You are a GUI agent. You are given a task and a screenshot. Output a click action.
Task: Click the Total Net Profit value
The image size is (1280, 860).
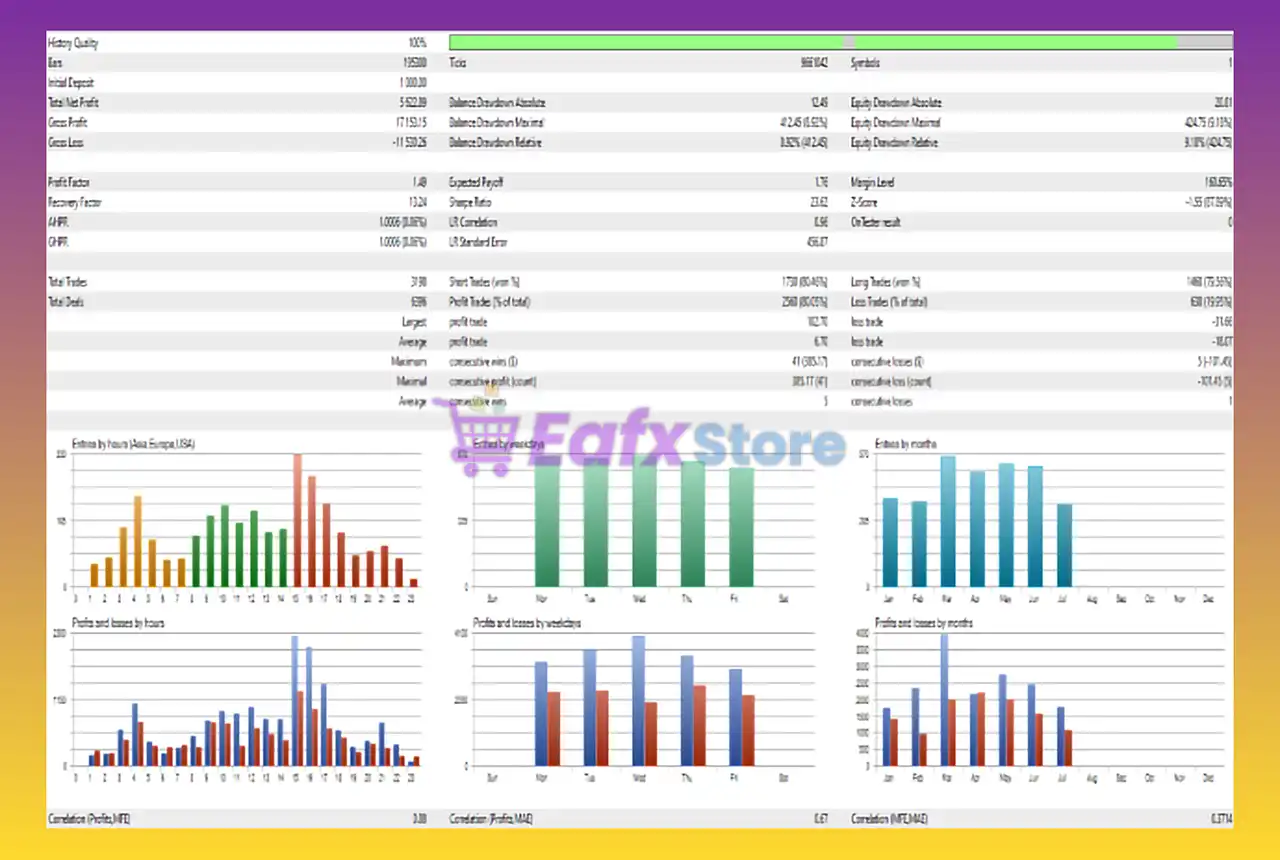(x=414, y=102)
